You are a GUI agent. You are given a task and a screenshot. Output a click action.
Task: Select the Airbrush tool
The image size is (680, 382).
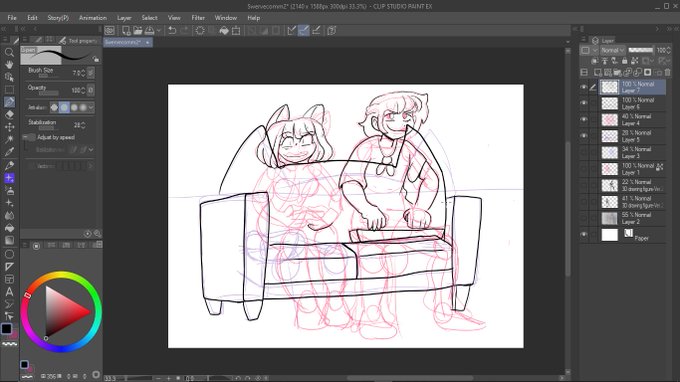pyautogui.click(x=9, y=190)
